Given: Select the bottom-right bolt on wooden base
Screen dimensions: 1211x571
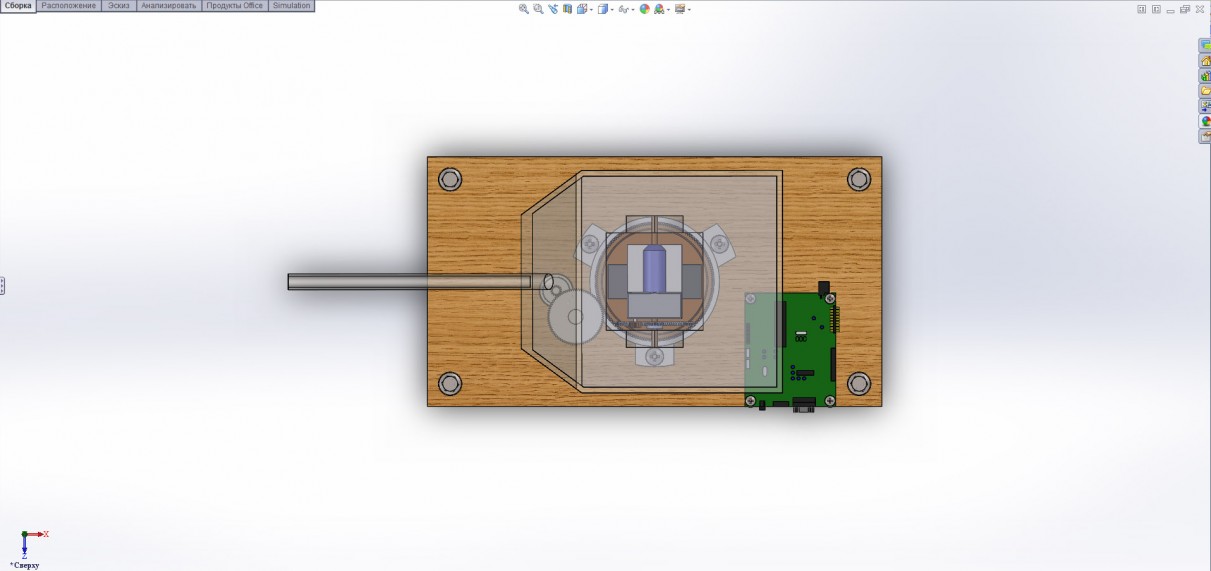Looking at the screenshot, I should tap(859, 383).
